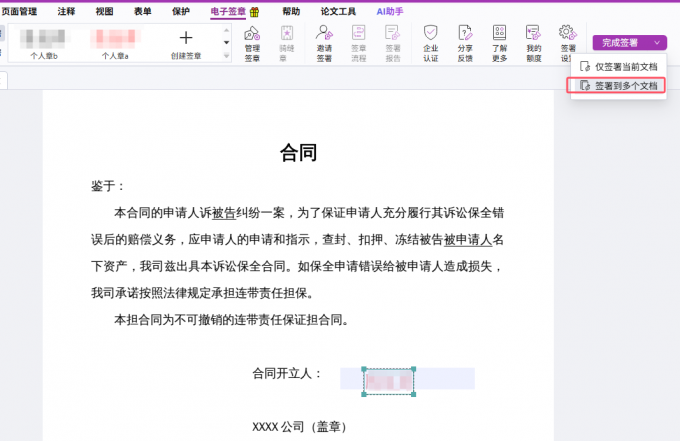Click the XXXX 公司（盖章）text
The width and height of the screenshot is (680, 441).
click(x=300, y=427)
